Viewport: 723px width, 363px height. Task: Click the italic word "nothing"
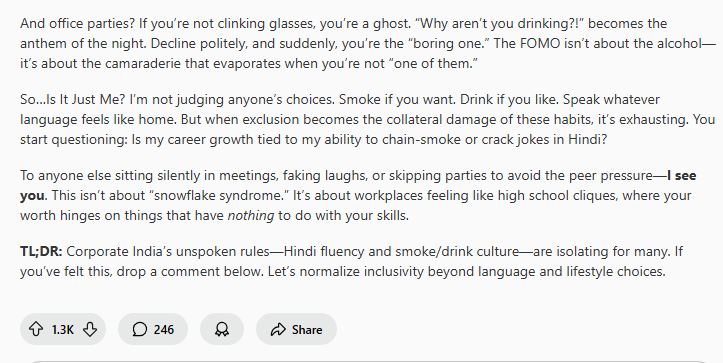pos(251,215)
